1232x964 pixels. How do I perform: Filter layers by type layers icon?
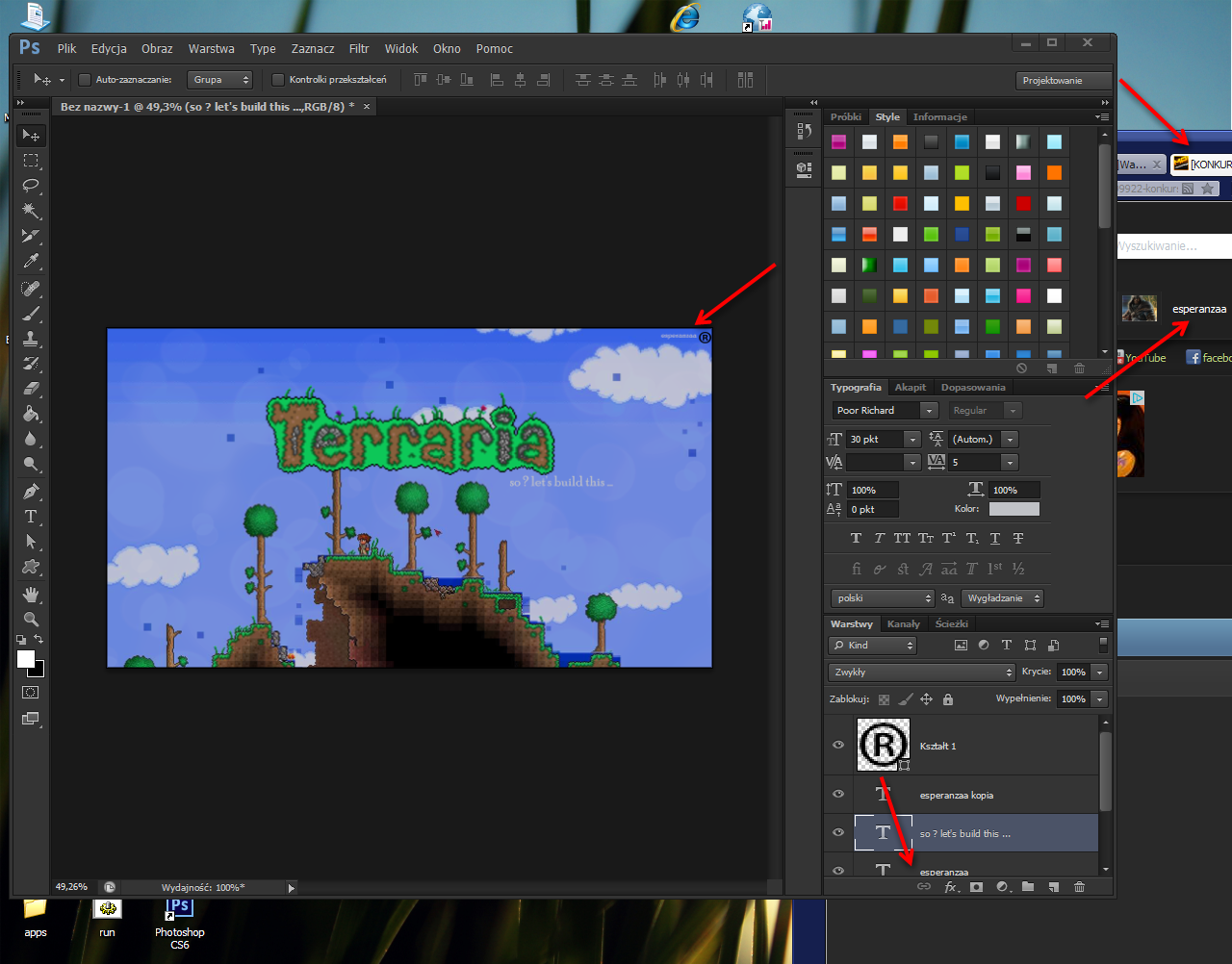click(x=1007, y=646)
